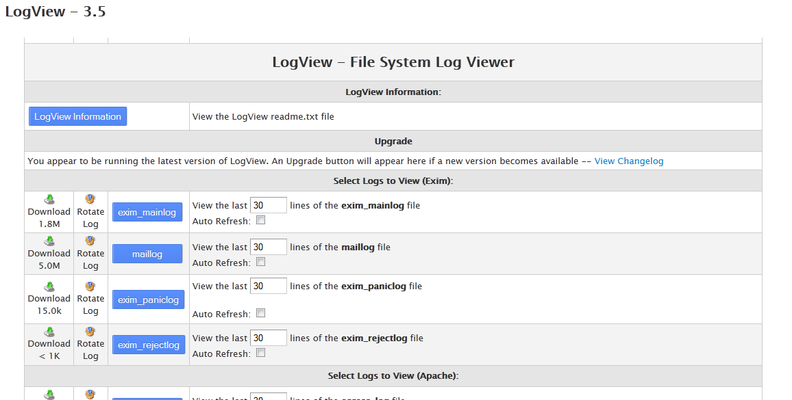Open the exim_paniclog log button
Viewport: 792px width, 400px height.
pyautogui.click(x=147, y=300)
